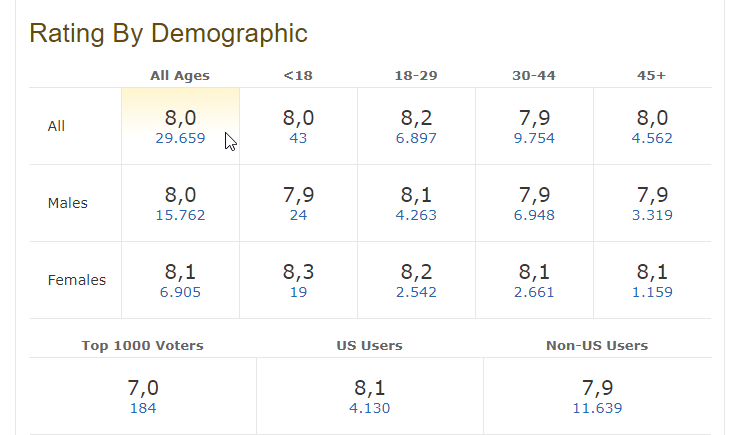
Task: Open Males all ages count 15.762
Action: click(x=180, y=215)
